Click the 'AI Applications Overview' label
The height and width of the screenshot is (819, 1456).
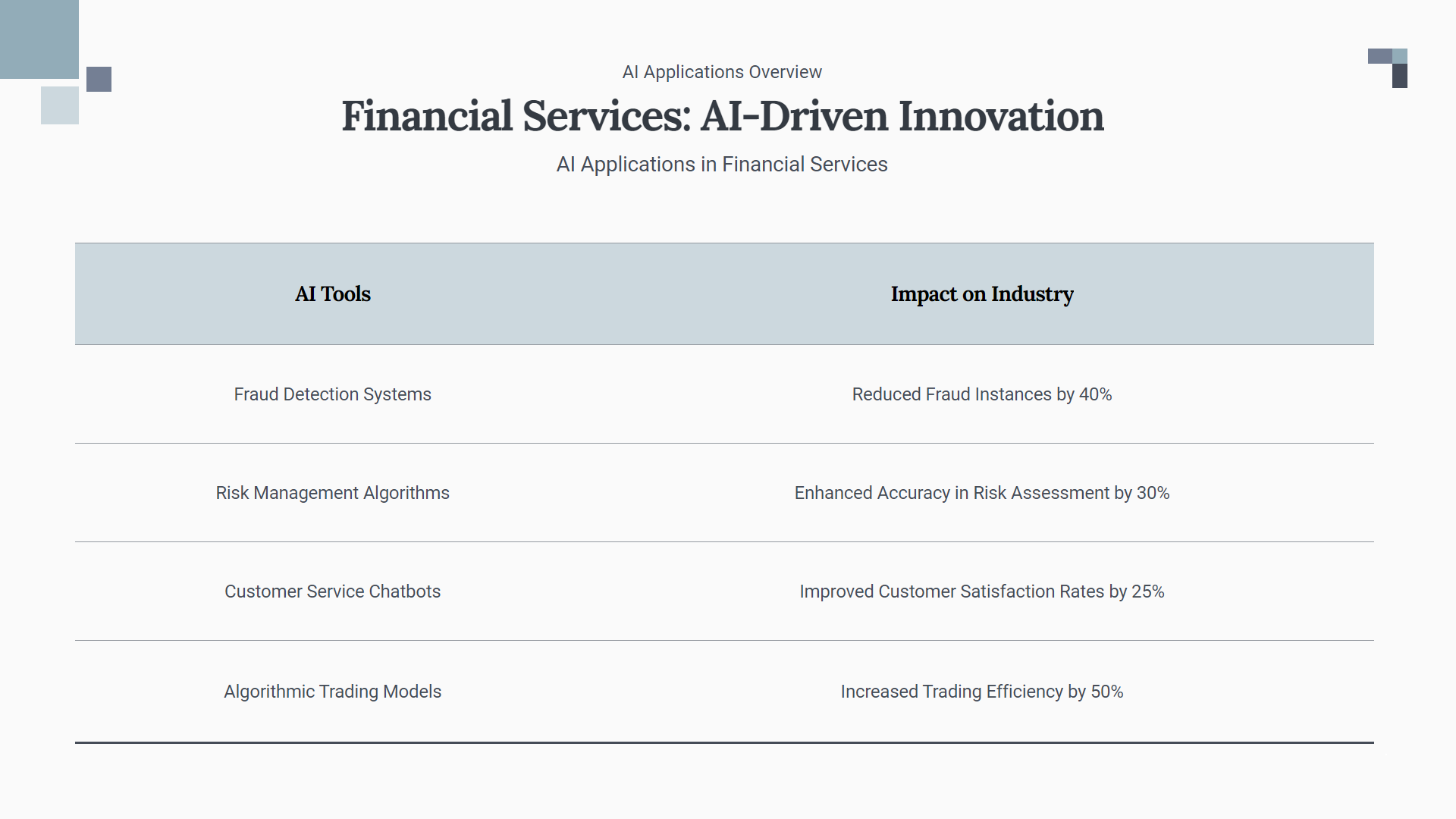[x=722, y=72]
